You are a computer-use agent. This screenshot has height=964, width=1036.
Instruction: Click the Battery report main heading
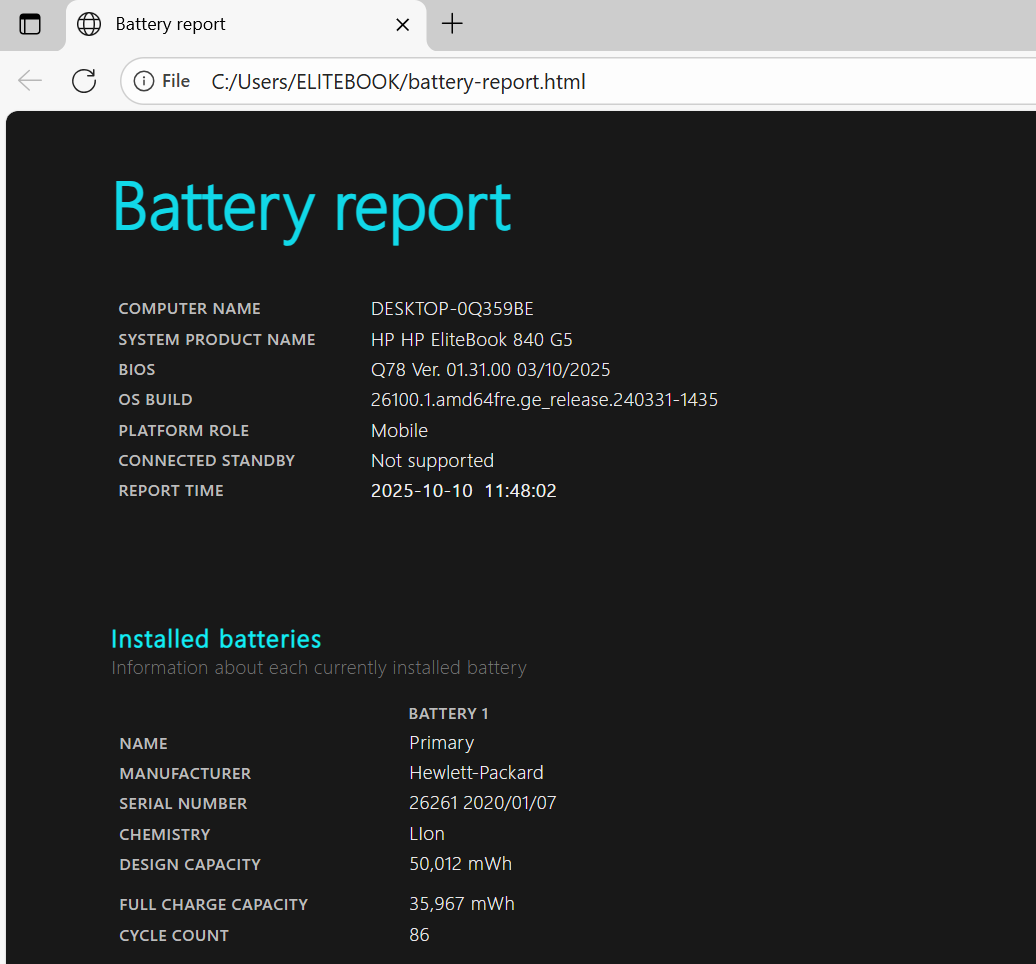pos(311,207)
